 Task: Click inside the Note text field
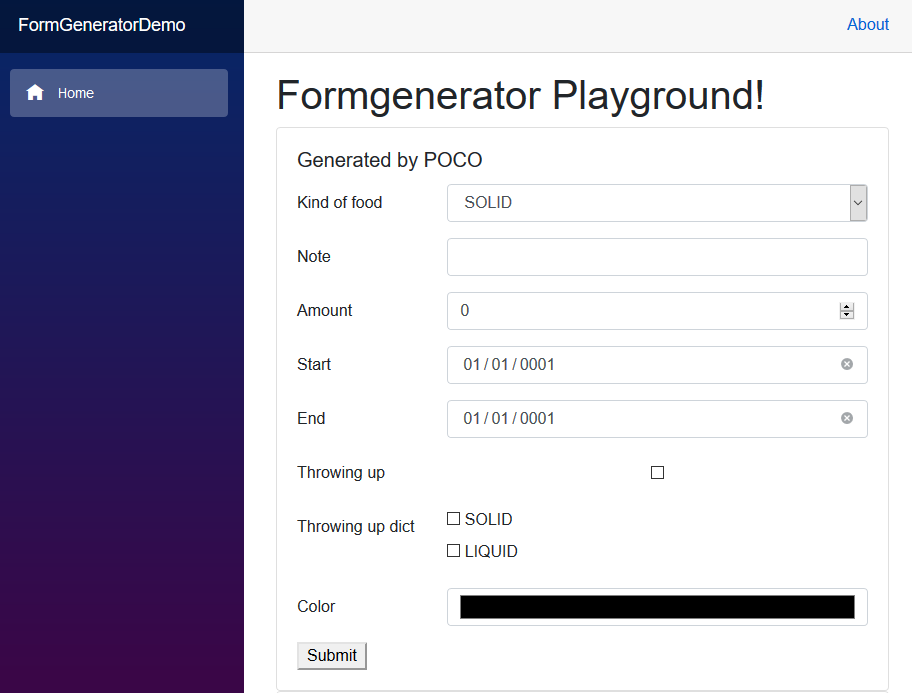coord(657,256)
